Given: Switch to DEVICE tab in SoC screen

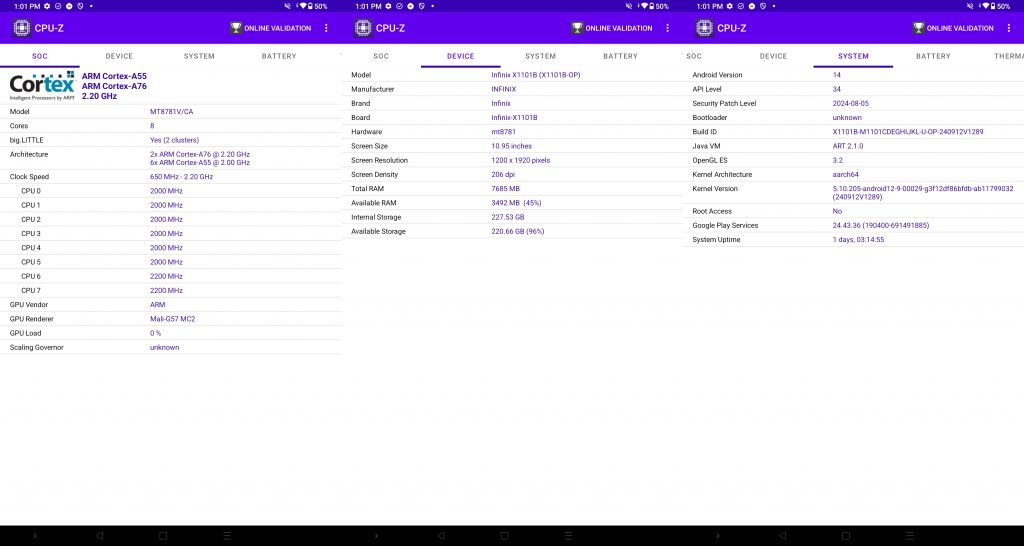Looking at the screenshot, I should (120, 56).
